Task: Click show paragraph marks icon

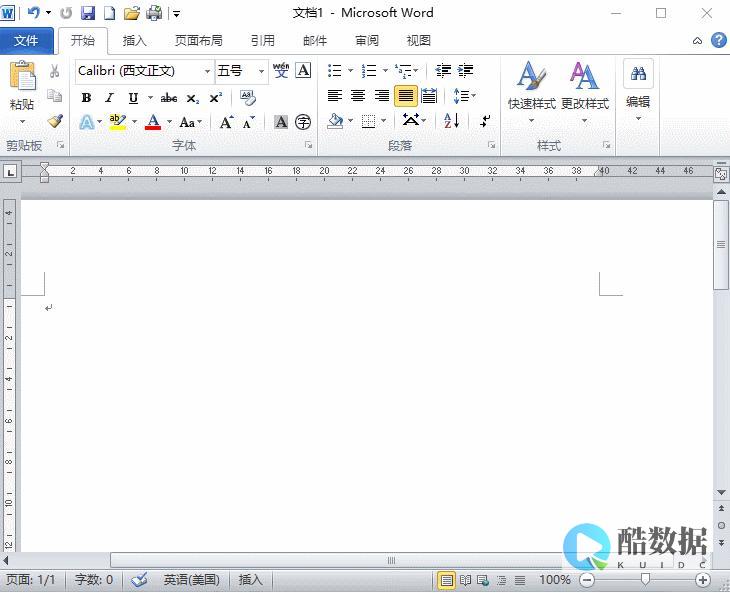Action: [x=485, y=121]
